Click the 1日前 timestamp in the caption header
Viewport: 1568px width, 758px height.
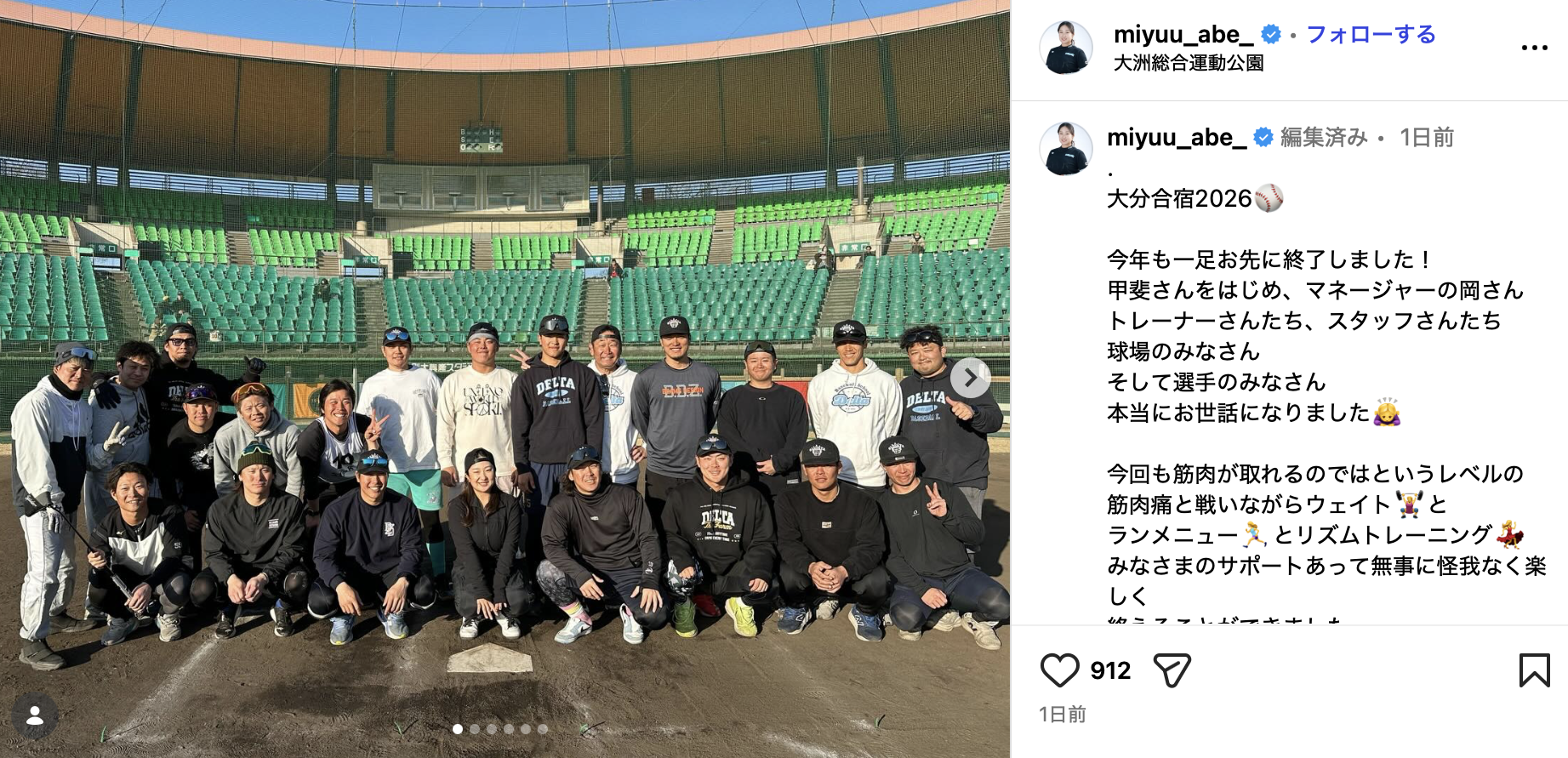(x=1427, y=138)
